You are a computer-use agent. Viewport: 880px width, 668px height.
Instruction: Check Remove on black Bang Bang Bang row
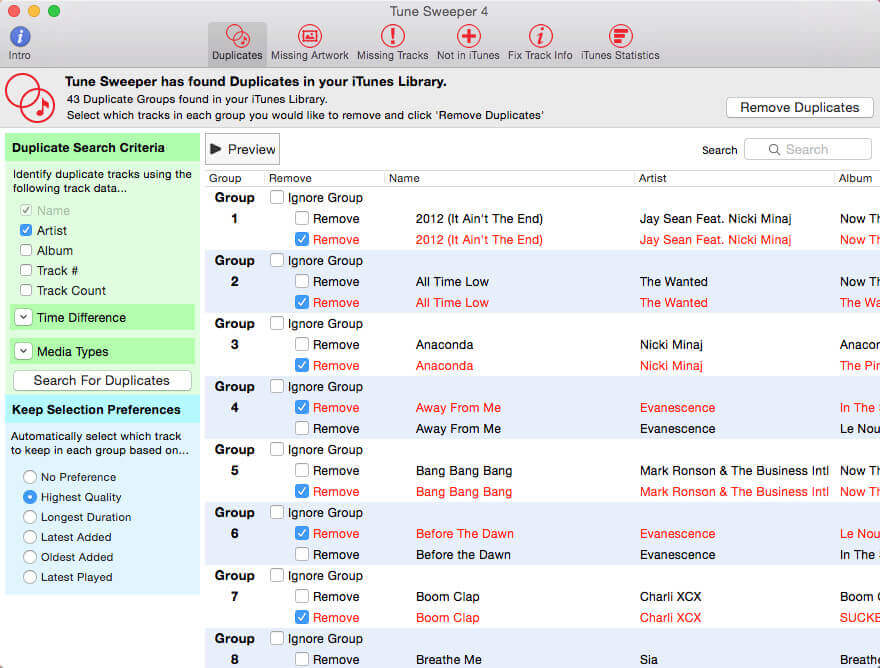(302, 470)
